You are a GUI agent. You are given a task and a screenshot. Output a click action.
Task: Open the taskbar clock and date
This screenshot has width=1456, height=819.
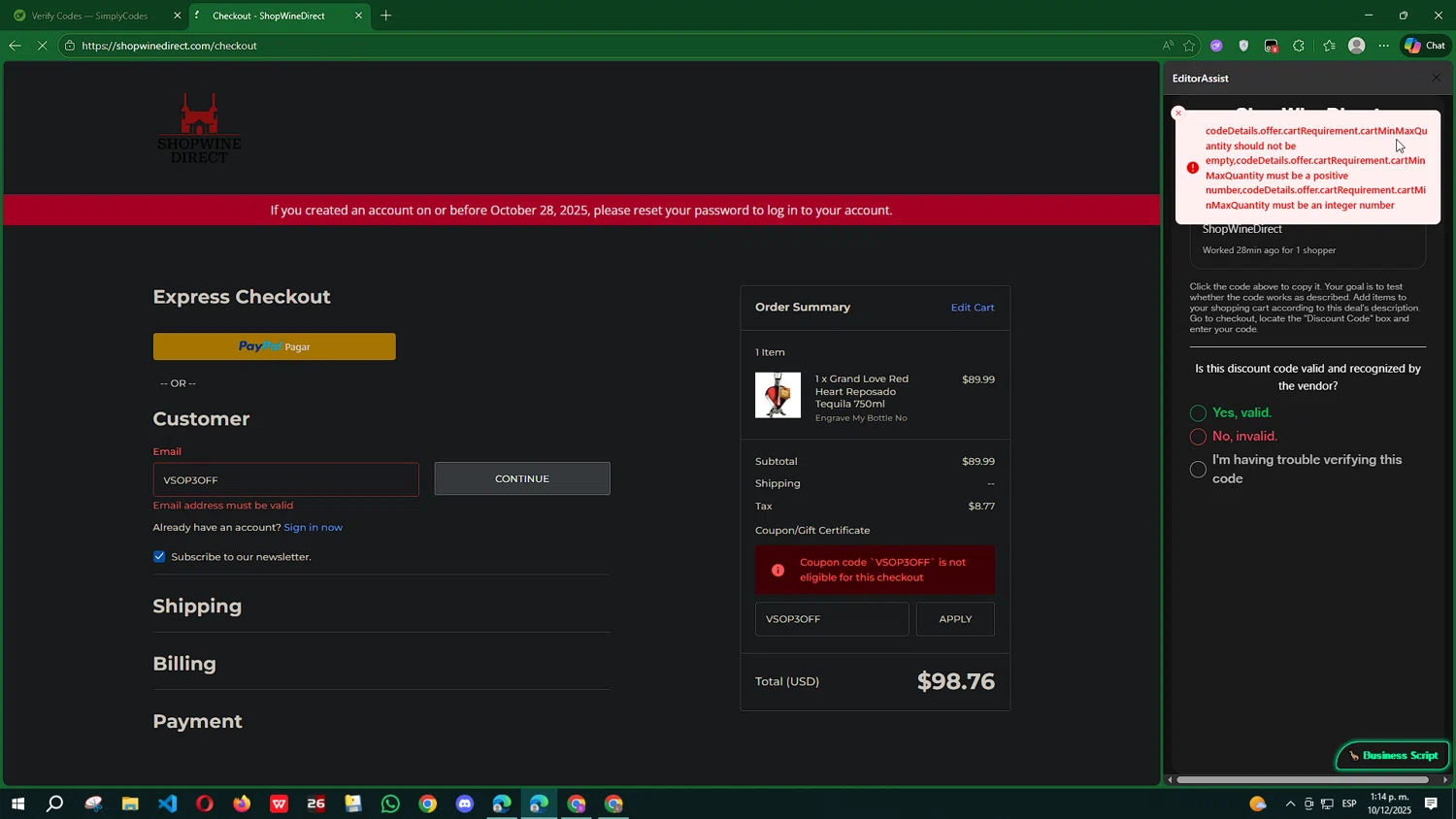(x=1390, y=803)
